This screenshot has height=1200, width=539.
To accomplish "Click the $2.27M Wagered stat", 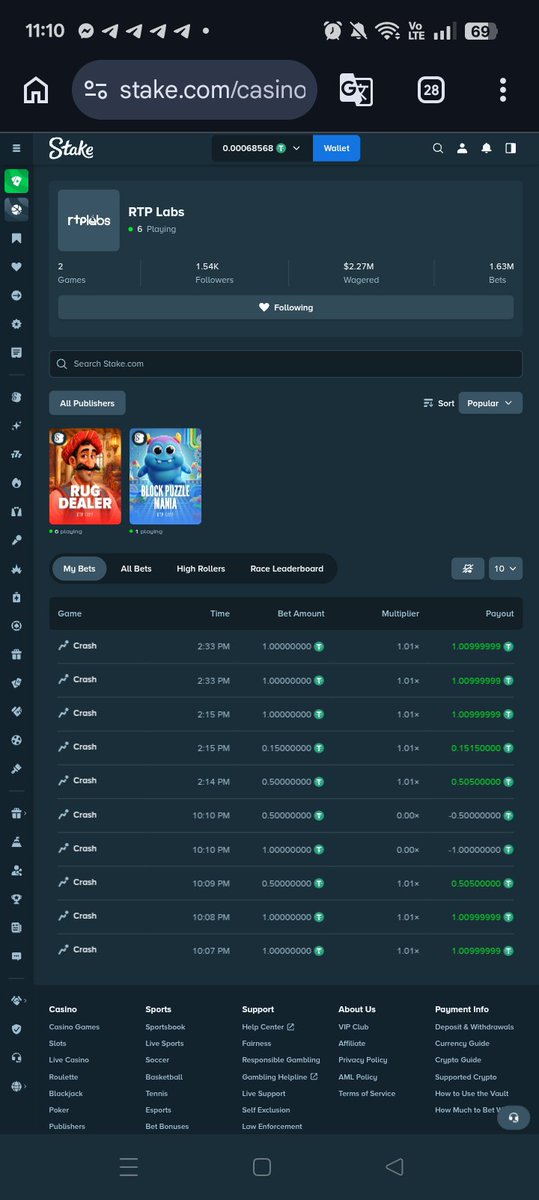I will click(x=361, y=273).
